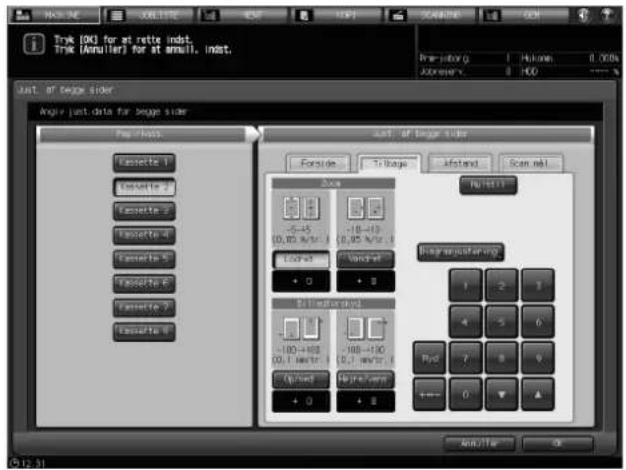Tap keypad digit 0

click(466, 395)
